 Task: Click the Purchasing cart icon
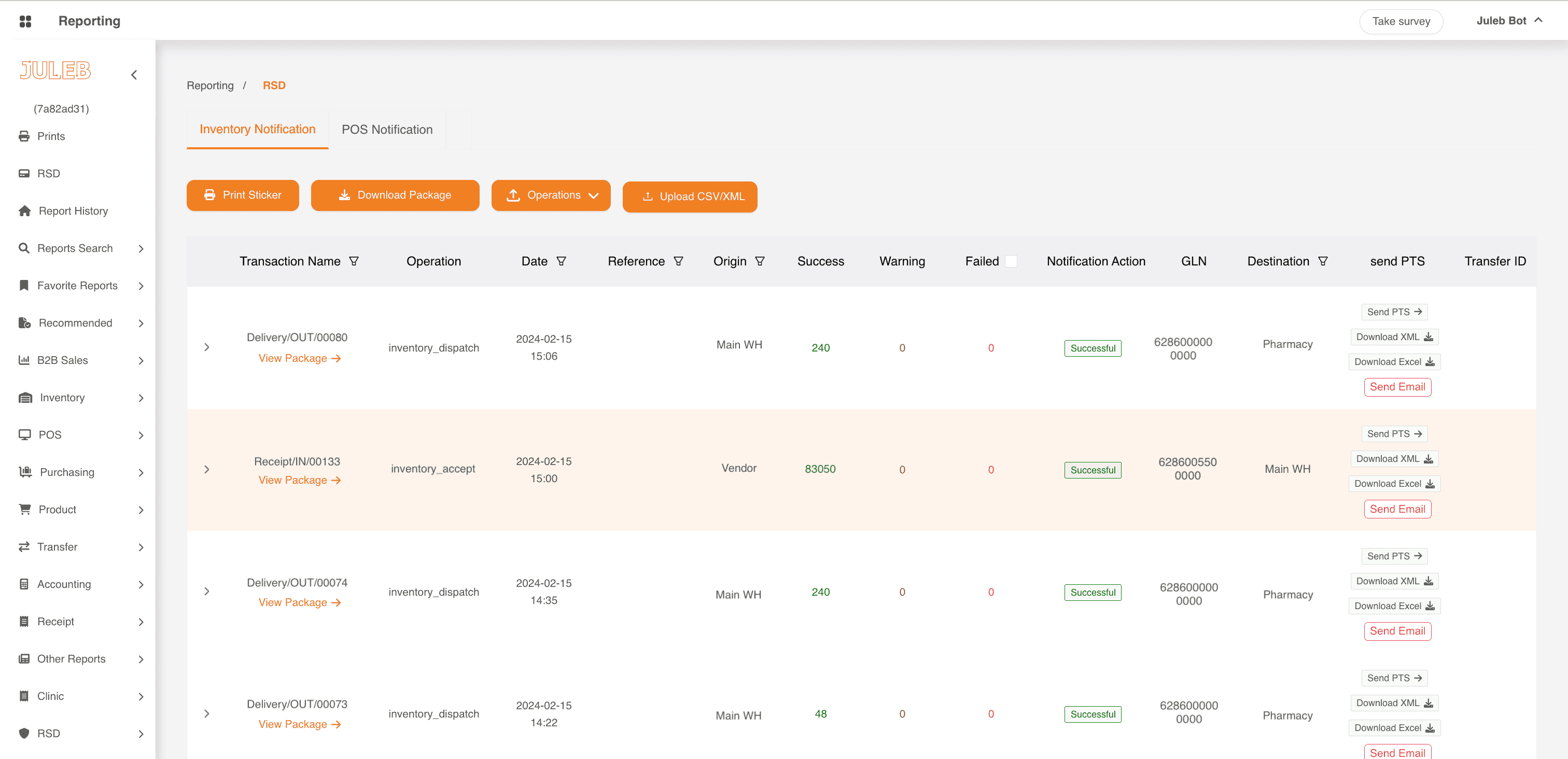click(x=25, y=472)
